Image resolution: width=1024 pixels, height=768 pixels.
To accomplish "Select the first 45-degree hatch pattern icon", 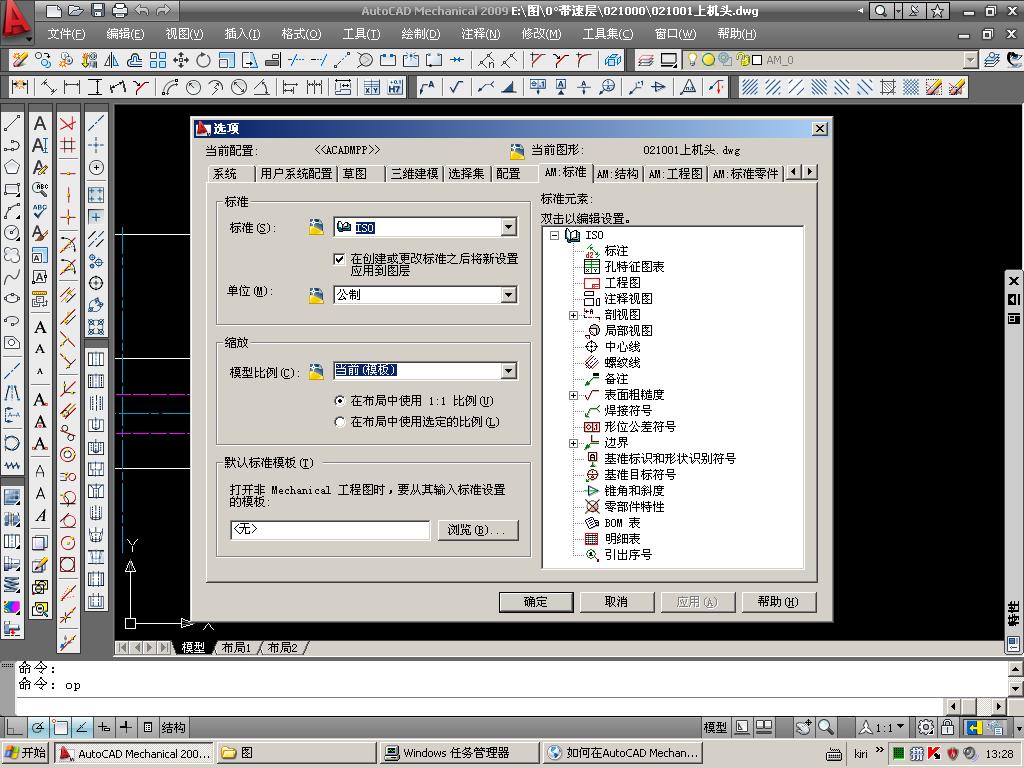I will pos(750,87).
